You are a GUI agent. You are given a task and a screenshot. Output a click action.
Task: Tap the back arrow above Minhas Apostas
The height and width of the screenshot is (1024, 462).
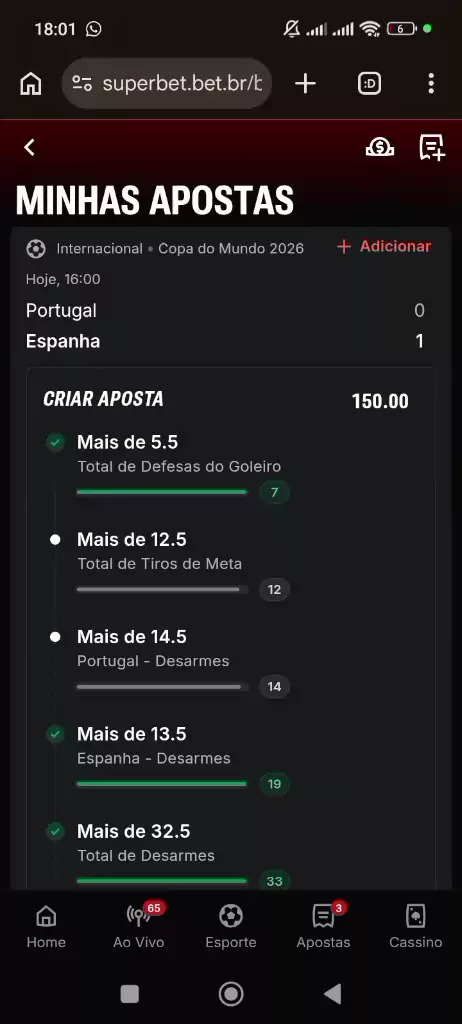29,148
